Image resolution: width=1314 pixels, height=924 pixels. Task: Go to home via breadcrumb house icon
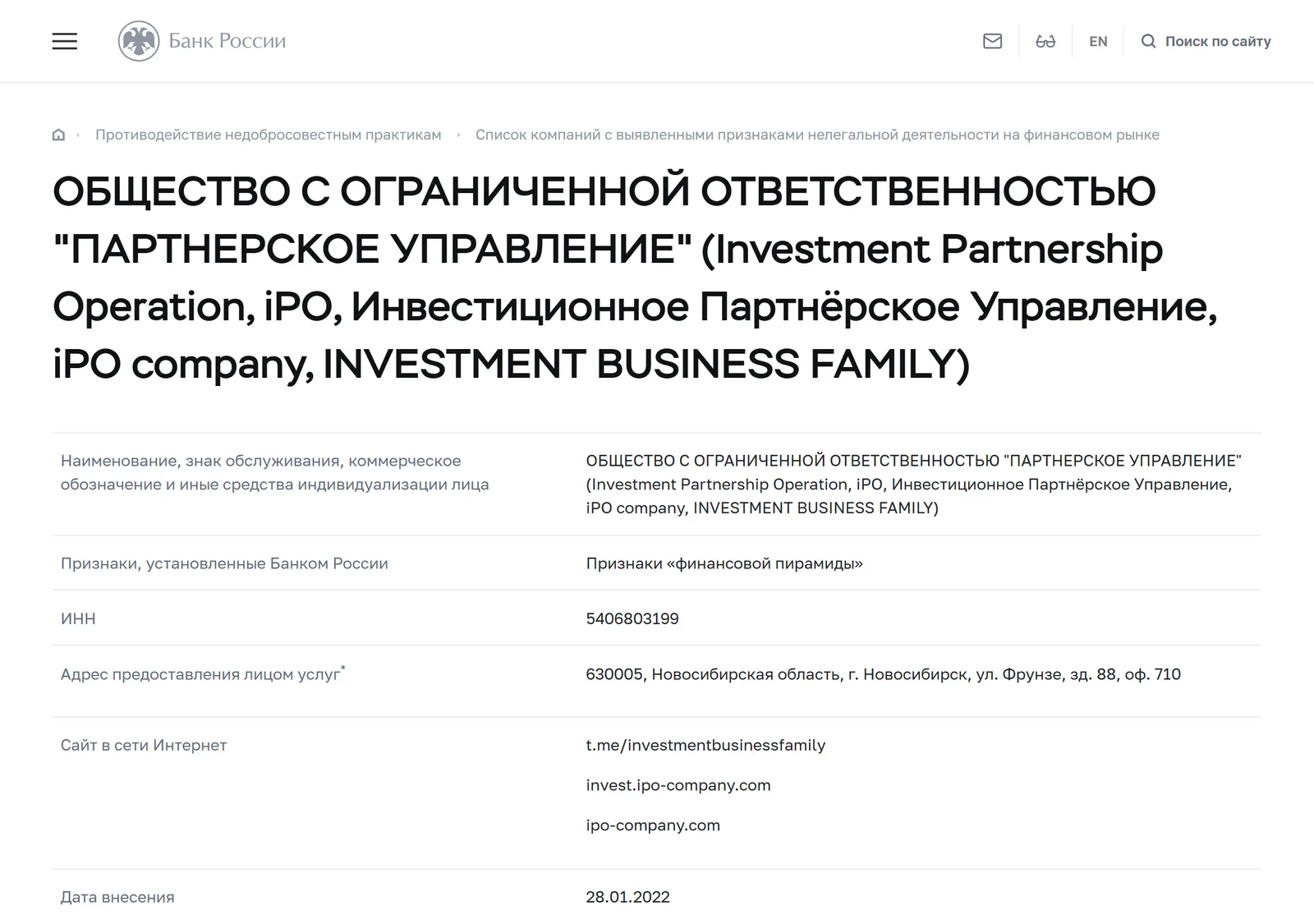click(58, 135)
